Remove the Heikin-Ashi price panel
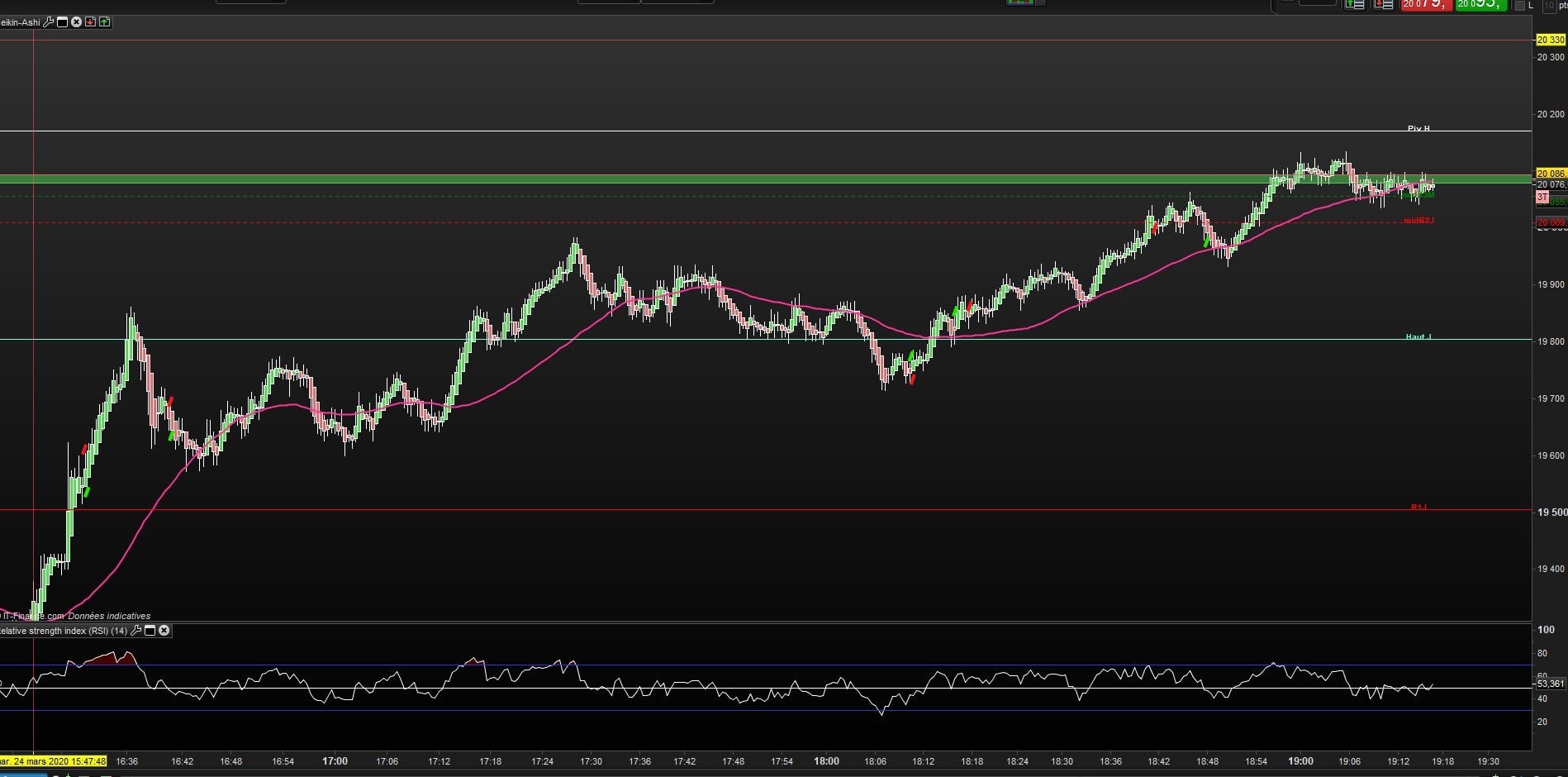 point(76,22)
